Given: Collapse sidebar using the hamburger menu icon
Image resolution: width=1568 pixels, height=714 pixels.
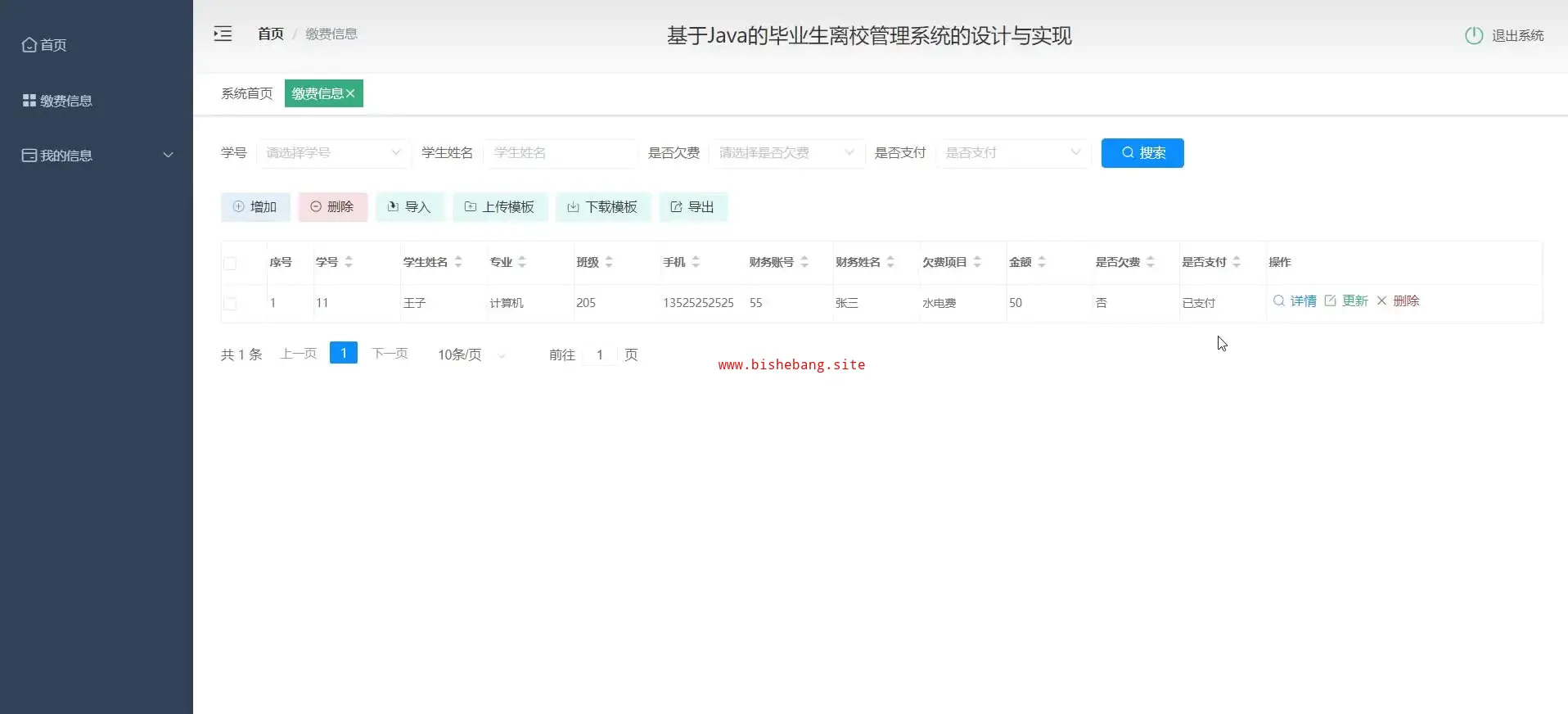Looking at the screenshot, I should 223,34.
